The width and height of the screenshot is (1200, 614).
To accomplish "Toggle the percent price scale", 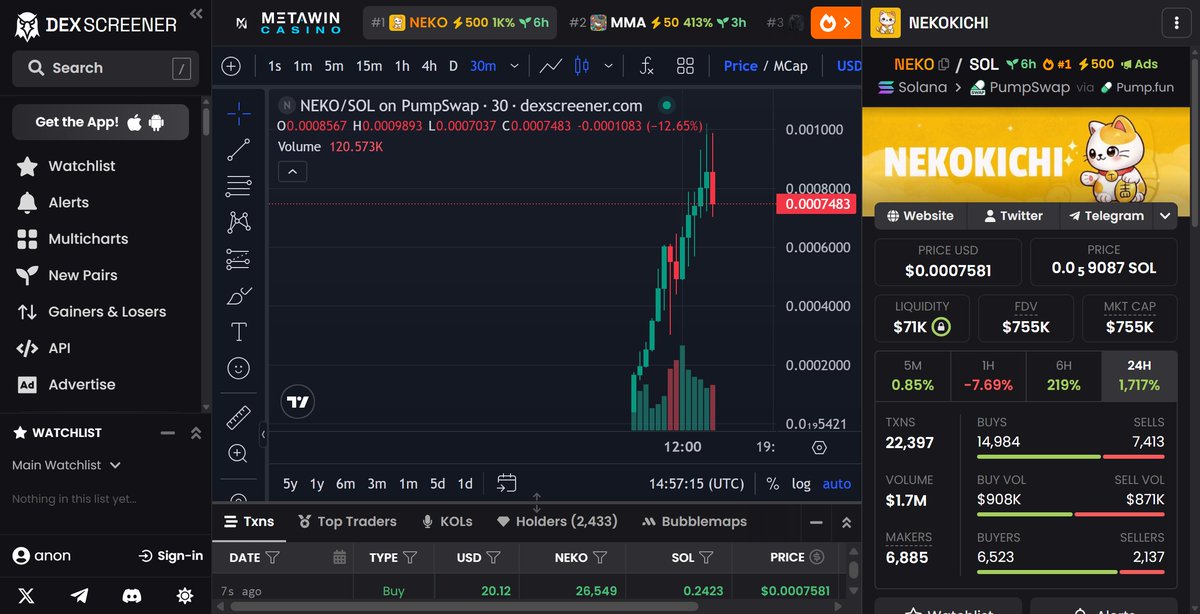I will point(772,483).
